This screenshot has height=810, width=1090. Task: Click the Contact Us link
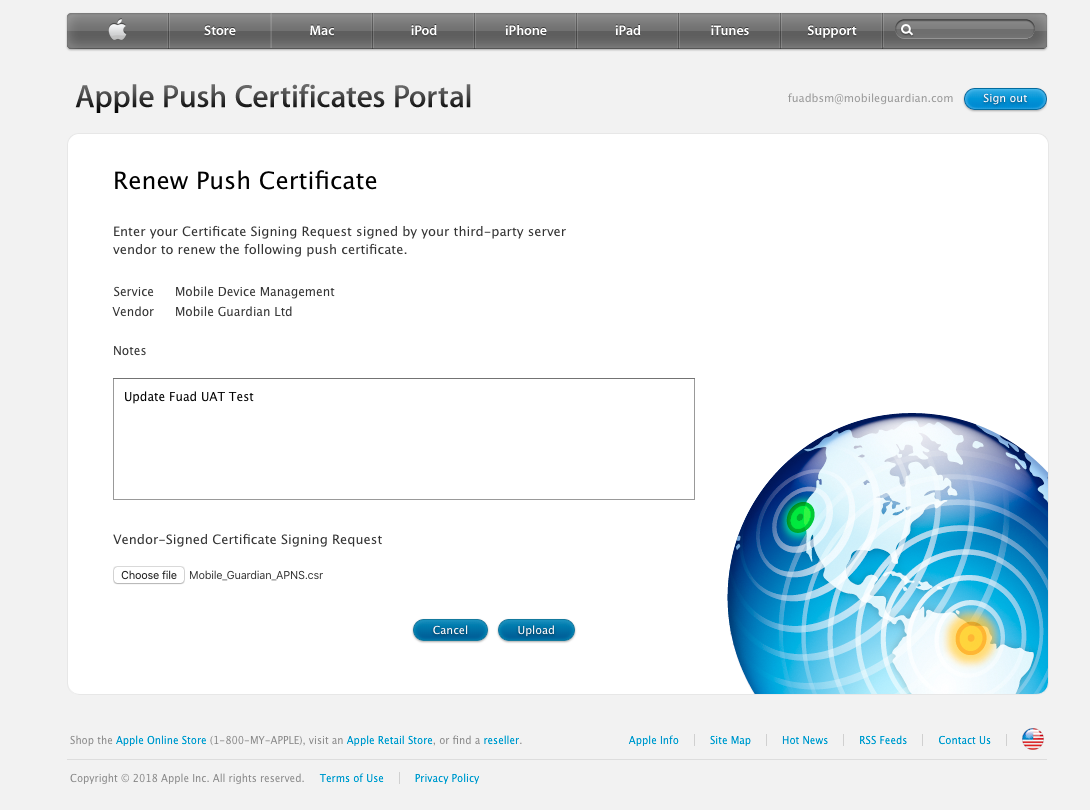(x=964, y=740)
